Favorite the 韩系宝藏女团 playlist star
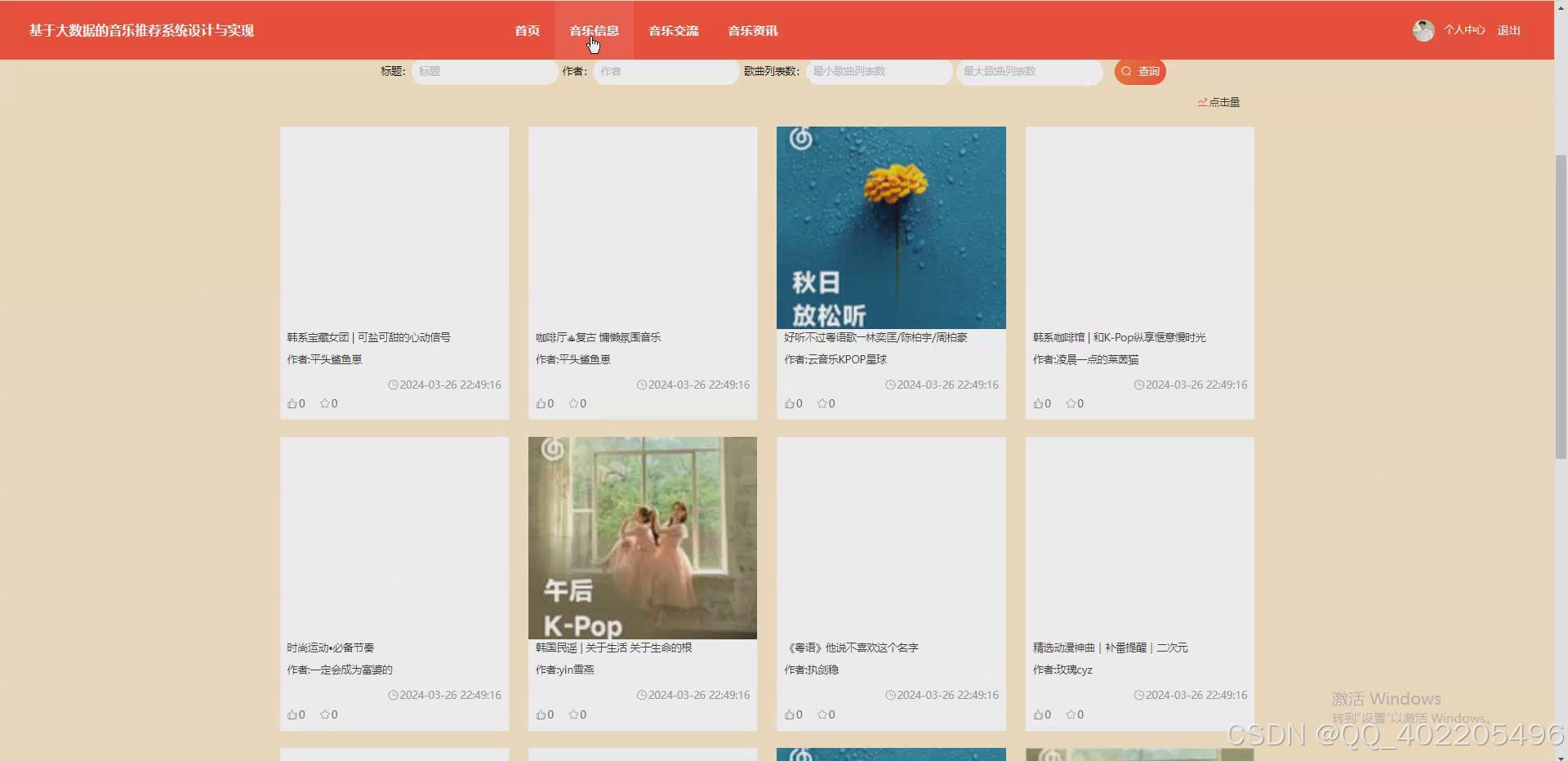This screenshot has height=761, width=1568. pyautogui.click(x=328, y=403)
